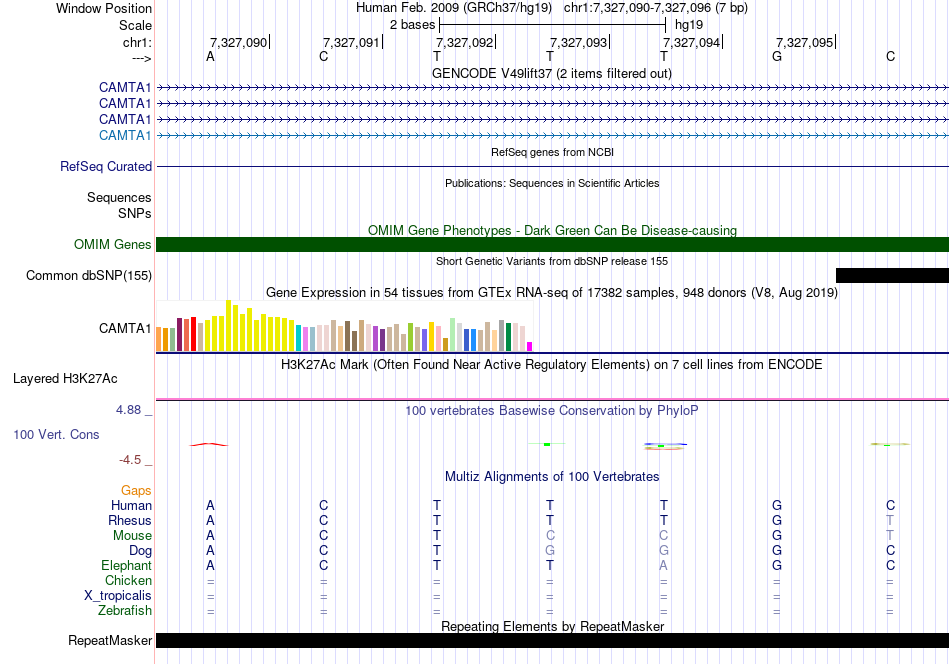The width and height of the screenshot is (950, 664).
Task: Select the chr1: ruler label
Action: pos(137,42)
